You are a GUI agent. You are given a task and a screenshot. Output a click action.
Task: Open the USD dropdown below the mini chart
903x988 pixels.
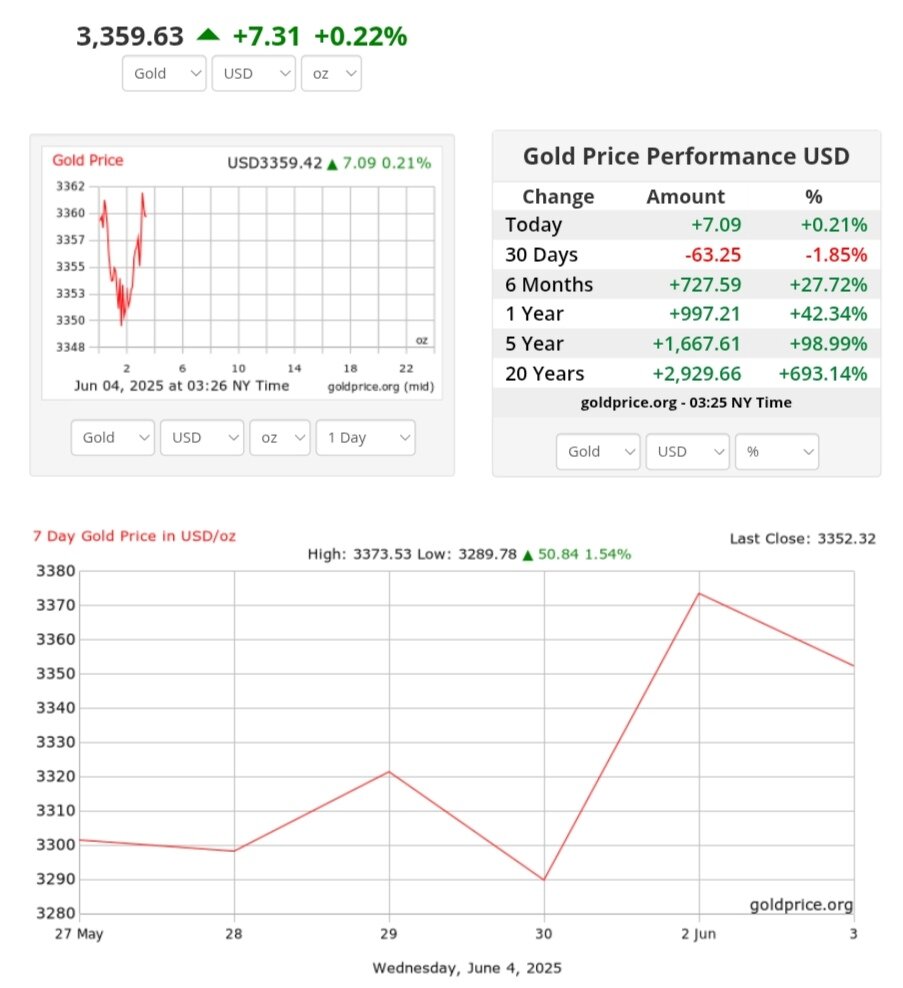coord(201,438)
